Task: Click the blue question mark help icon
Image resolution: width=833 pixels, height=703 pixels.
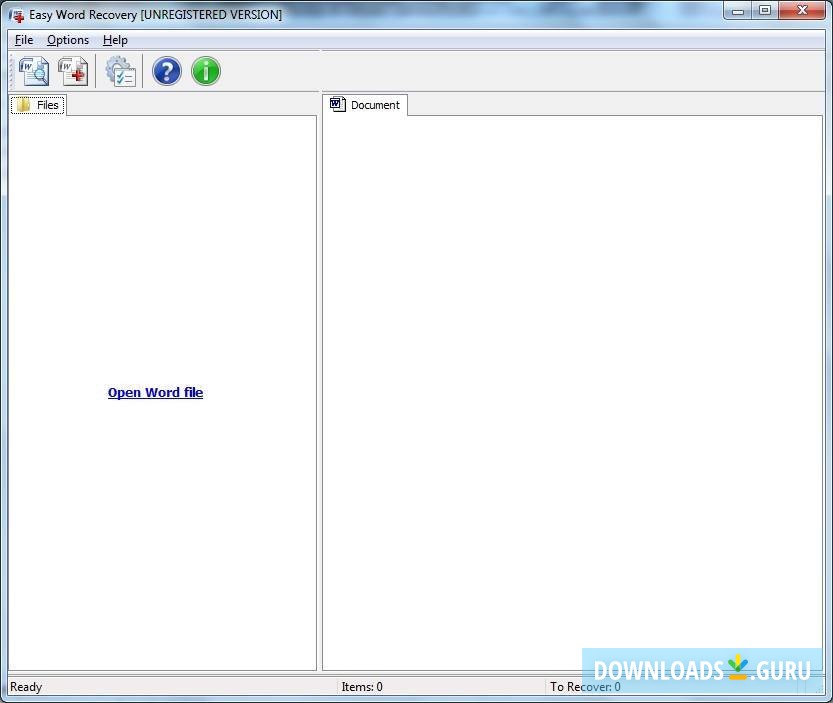Action: coord(167,71)
